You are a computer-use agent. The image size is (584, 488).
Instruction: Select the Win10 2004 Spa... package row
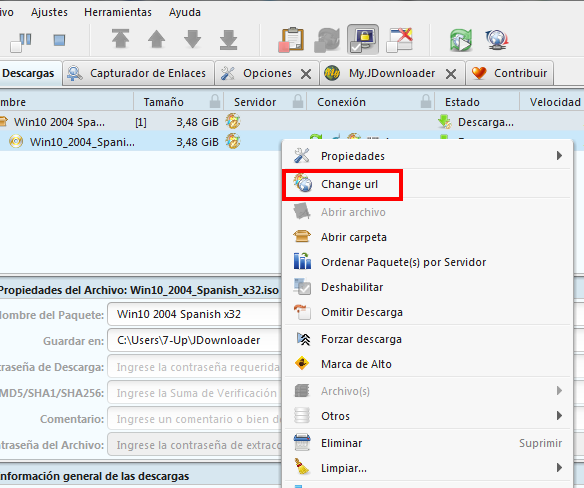(x=60, y=122)
